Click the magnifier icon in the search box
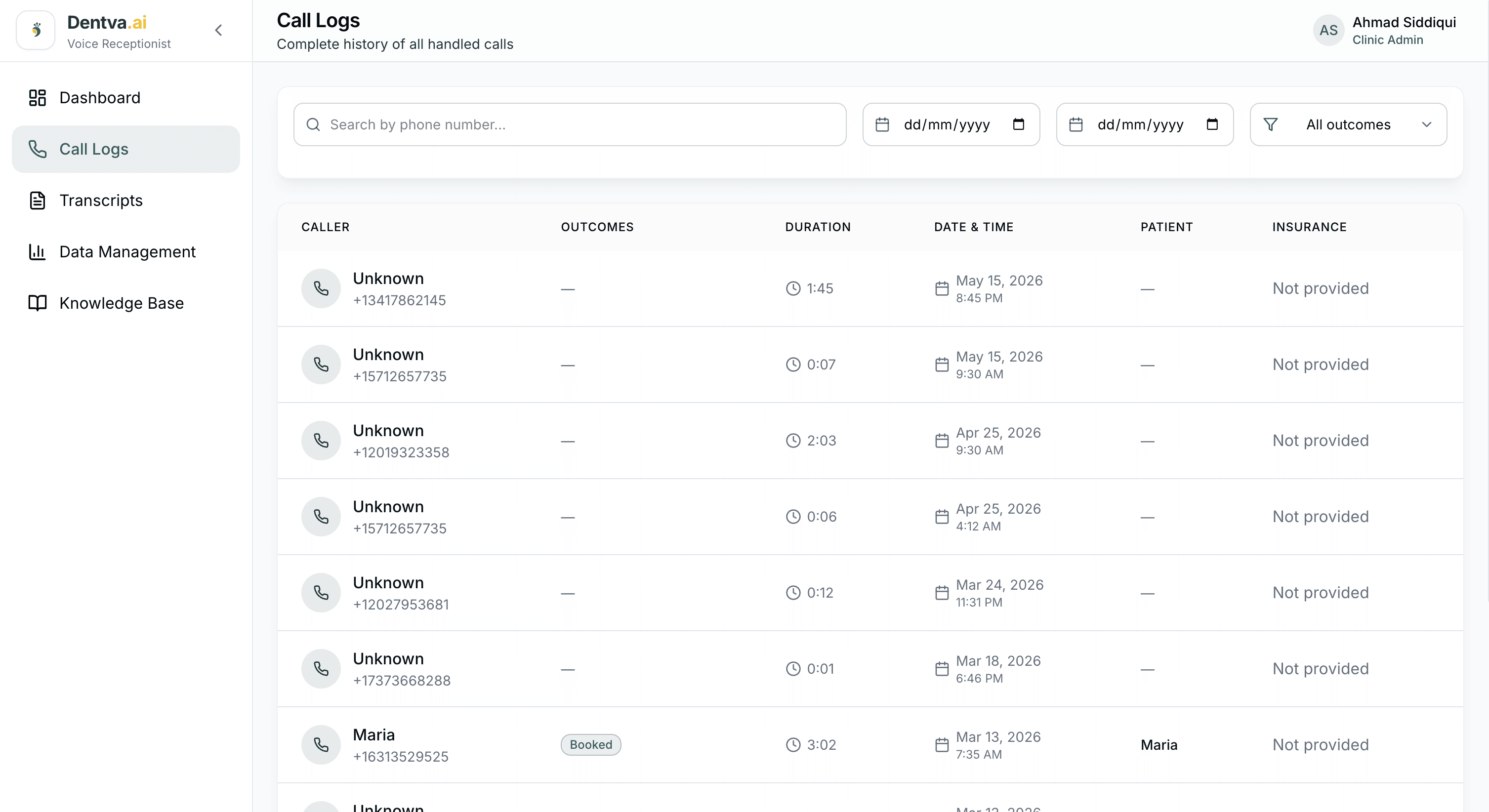The image size is (1489, 812). point(313,125)
